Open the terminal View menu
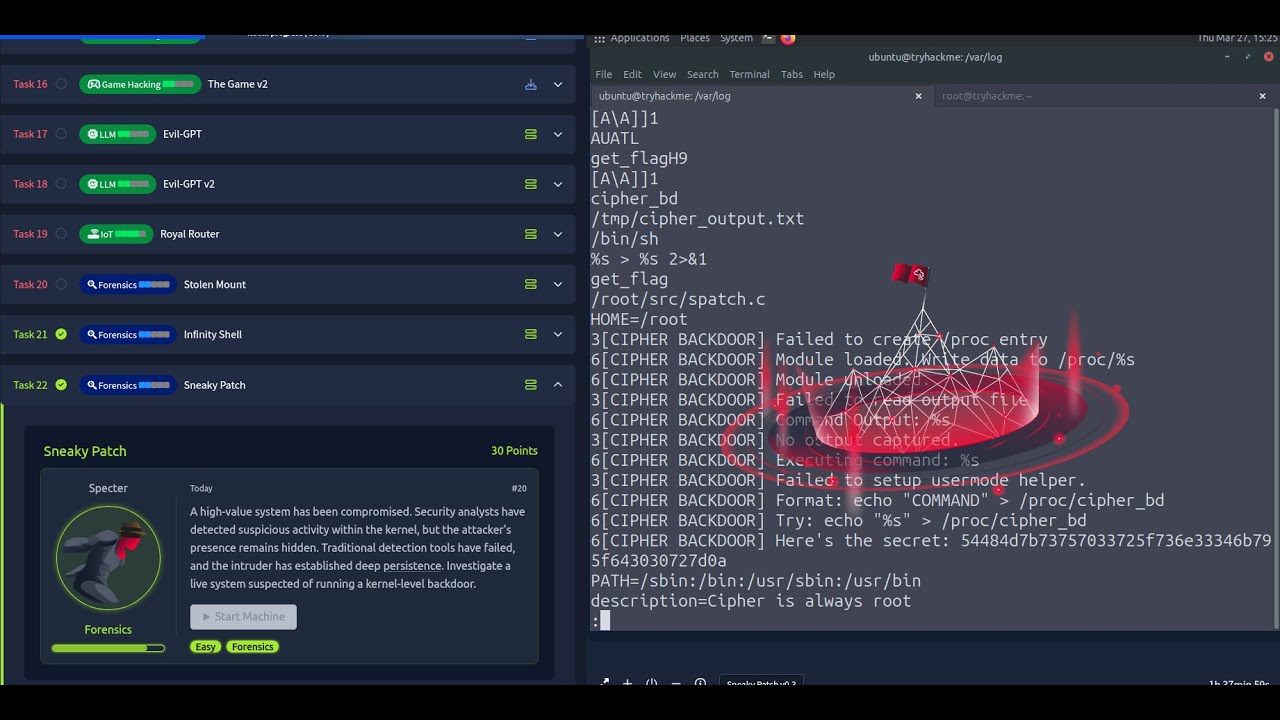Viewport: 1280px width, 720px height. click(x=665, y=74)
